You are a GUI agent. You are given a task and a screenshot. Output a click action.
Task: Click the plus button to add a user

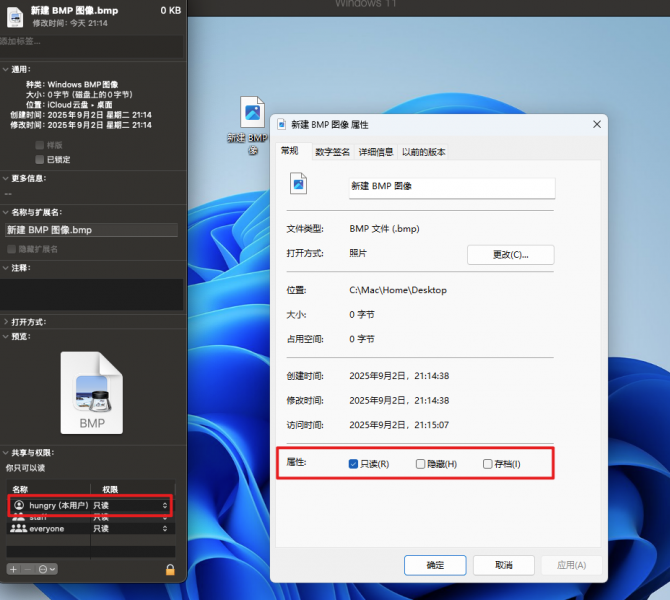pyautogui.click(x=13, y=569)
